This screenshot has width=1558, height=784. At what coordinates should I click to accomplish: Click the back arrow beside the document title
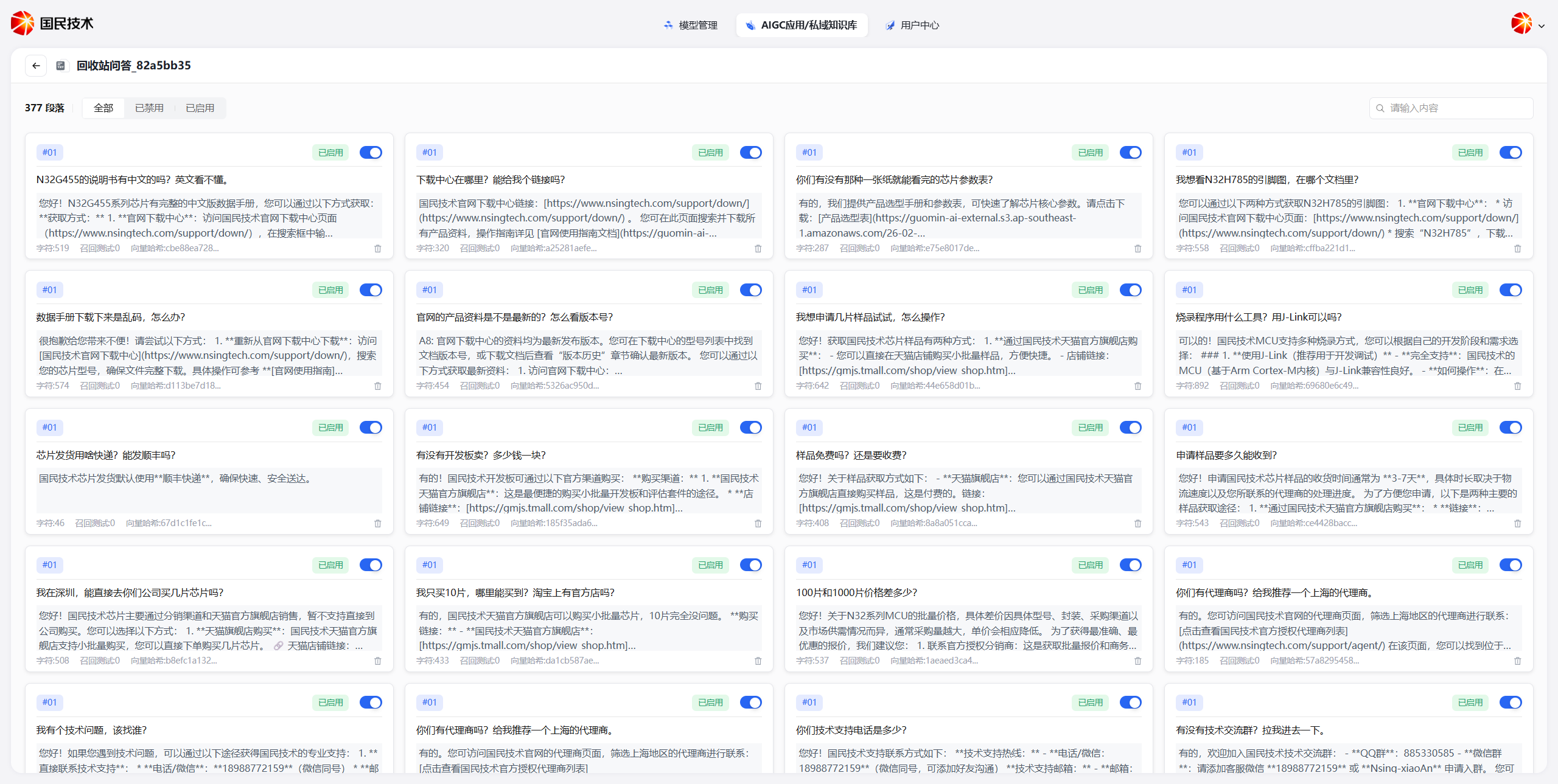[35, 65]
